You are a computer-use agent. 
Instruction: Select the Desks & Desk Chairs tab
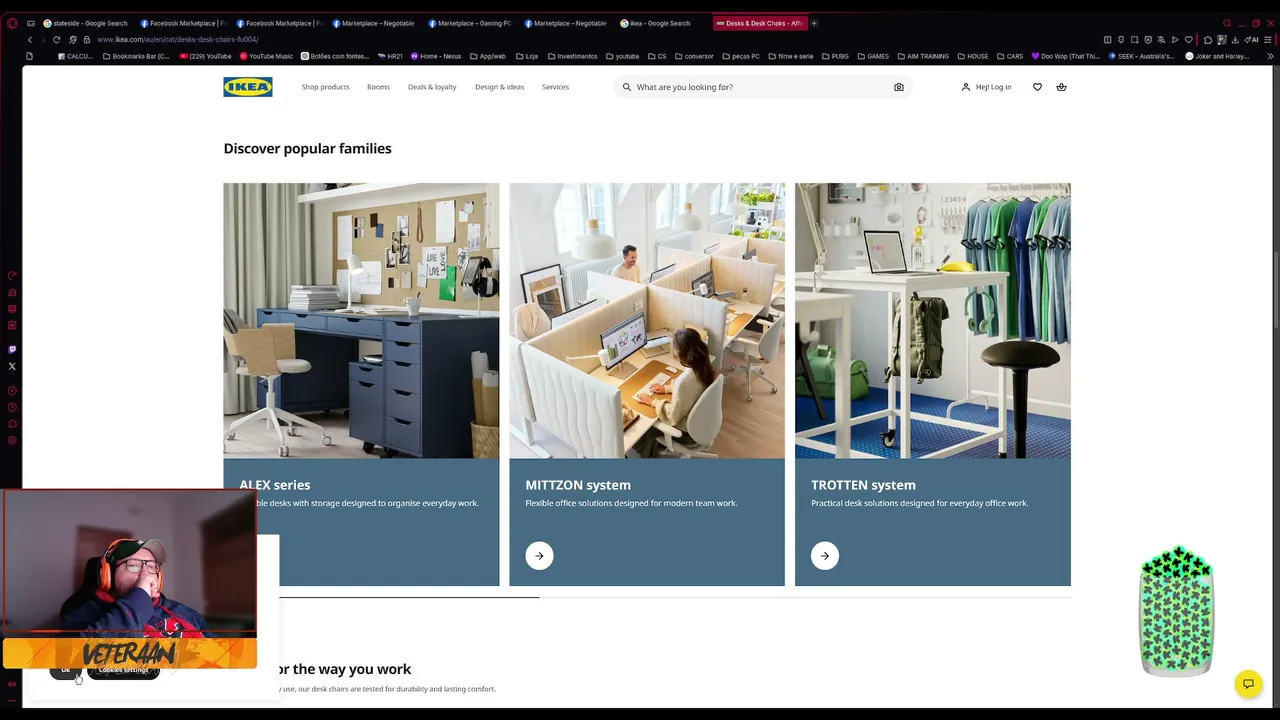click(x=759, y=23)
